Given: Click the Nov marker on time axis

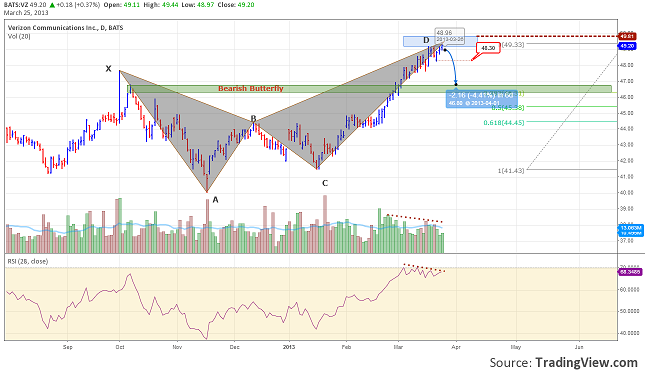Looking at the screenshot, I should 177,347.
